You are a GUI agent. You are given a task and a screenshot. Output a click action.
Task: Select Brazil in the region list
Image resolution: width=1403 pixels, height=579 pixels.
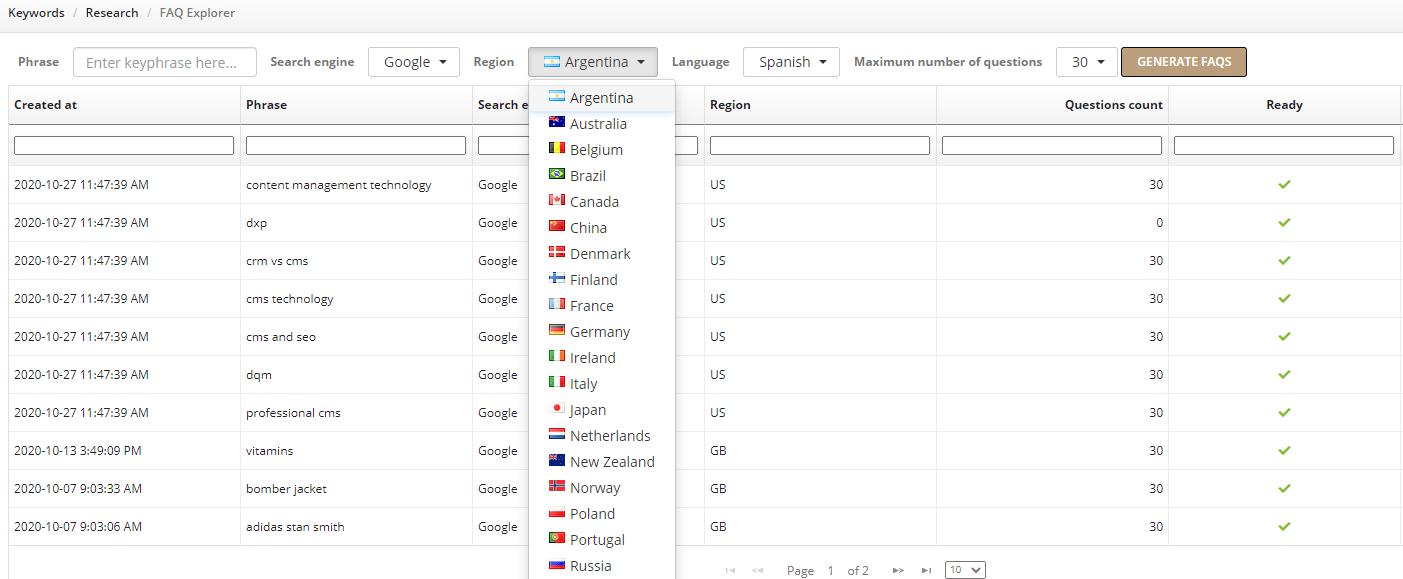602,176
